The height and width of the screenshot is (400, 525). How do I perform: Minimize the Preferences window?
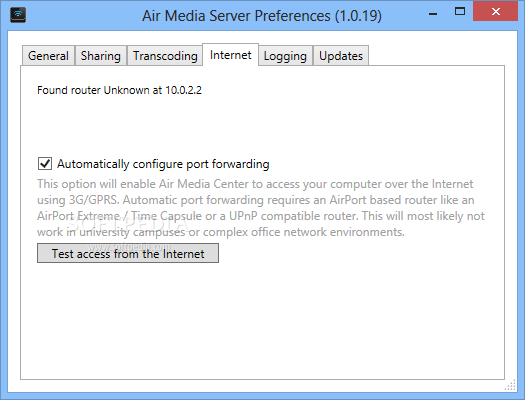[x=433, y=14]
